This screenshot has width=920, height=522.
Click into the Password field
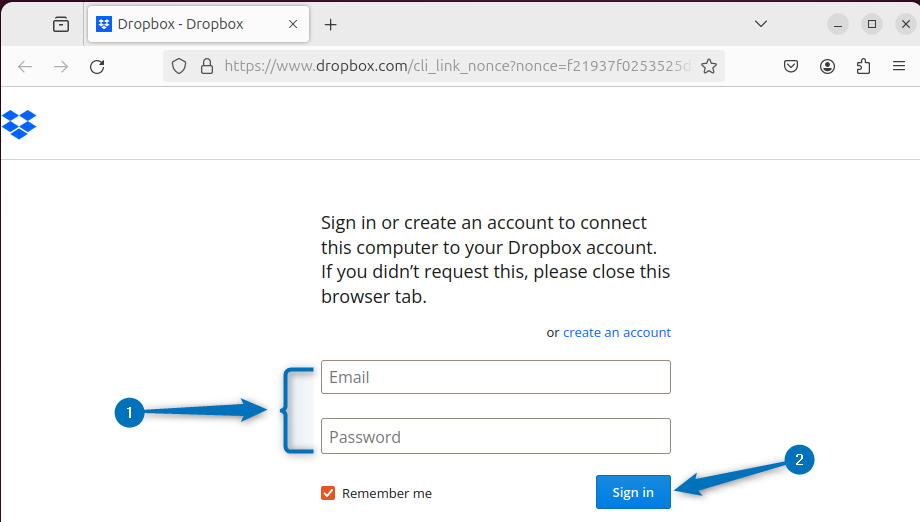[x=495, y=437]
